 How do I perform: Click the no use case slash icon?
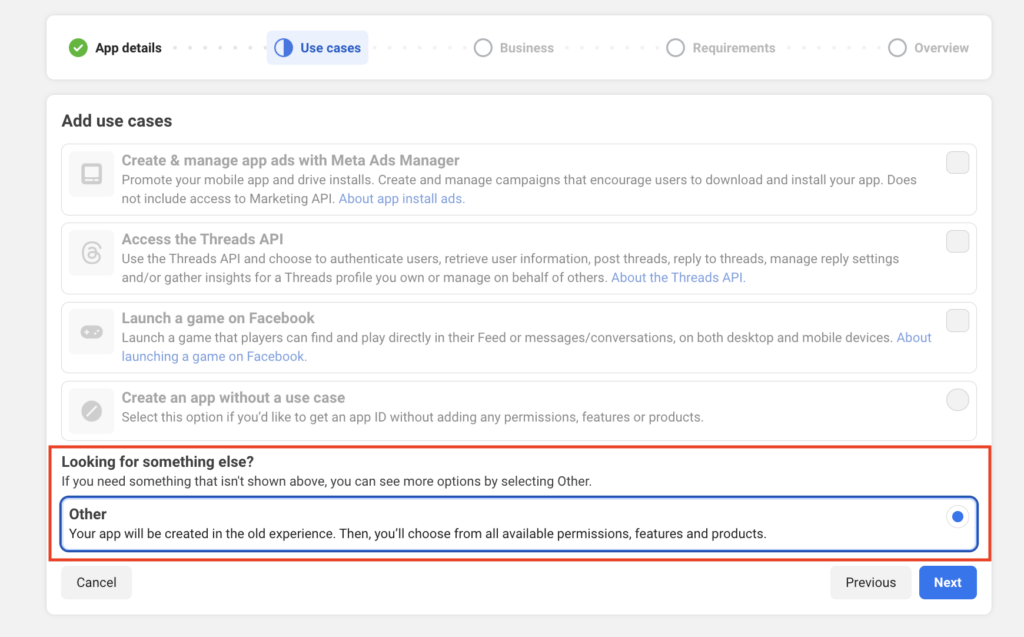pos(92,410)
